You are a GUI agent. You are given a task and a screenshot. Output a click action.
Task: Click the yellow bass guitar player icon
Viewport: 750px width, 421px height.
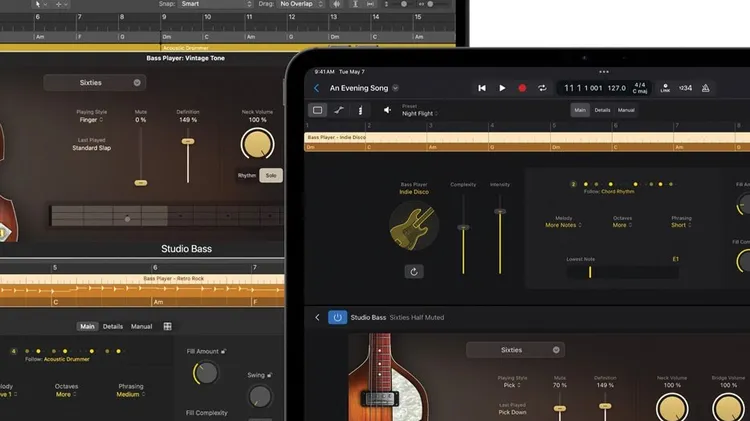click(414, 225)
